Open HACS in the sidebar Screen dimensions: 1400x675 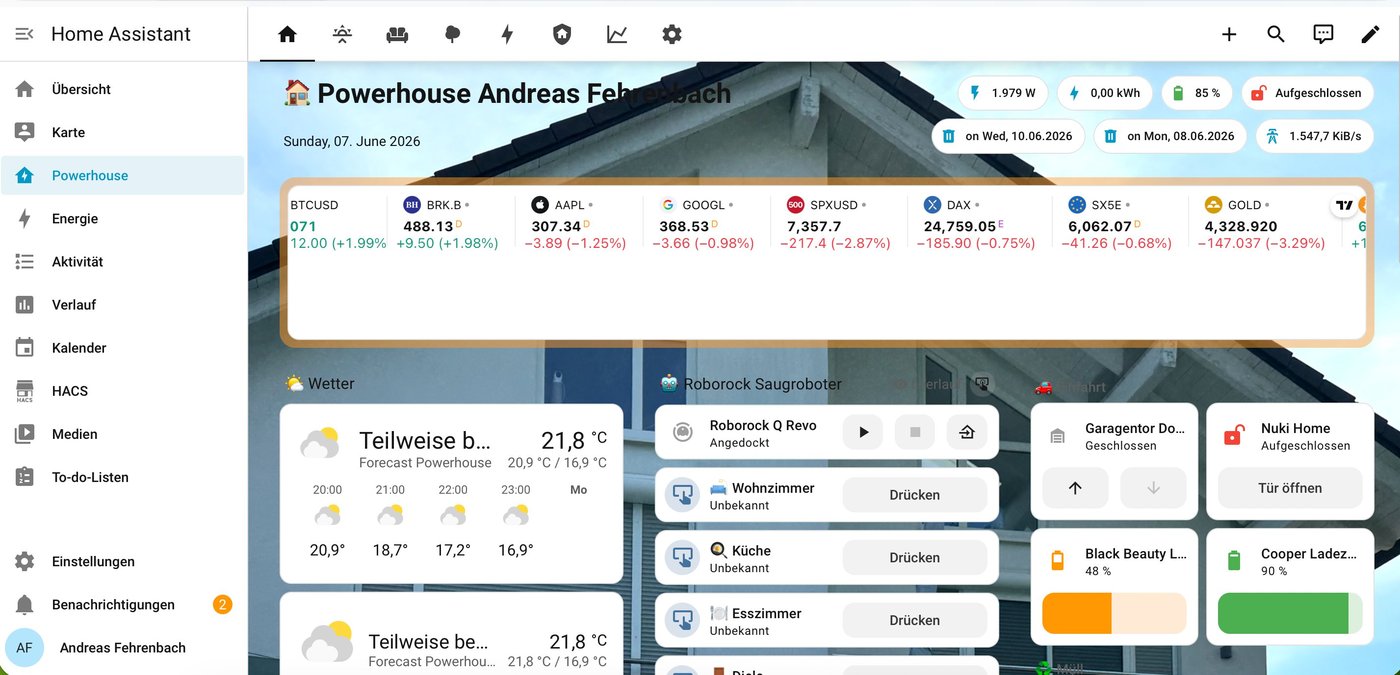point(122,391)
